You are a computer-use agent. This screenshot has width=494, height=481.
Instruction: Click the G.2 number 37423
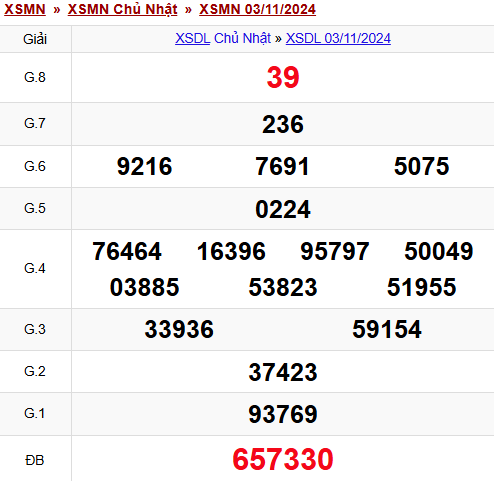coord(283,372)
